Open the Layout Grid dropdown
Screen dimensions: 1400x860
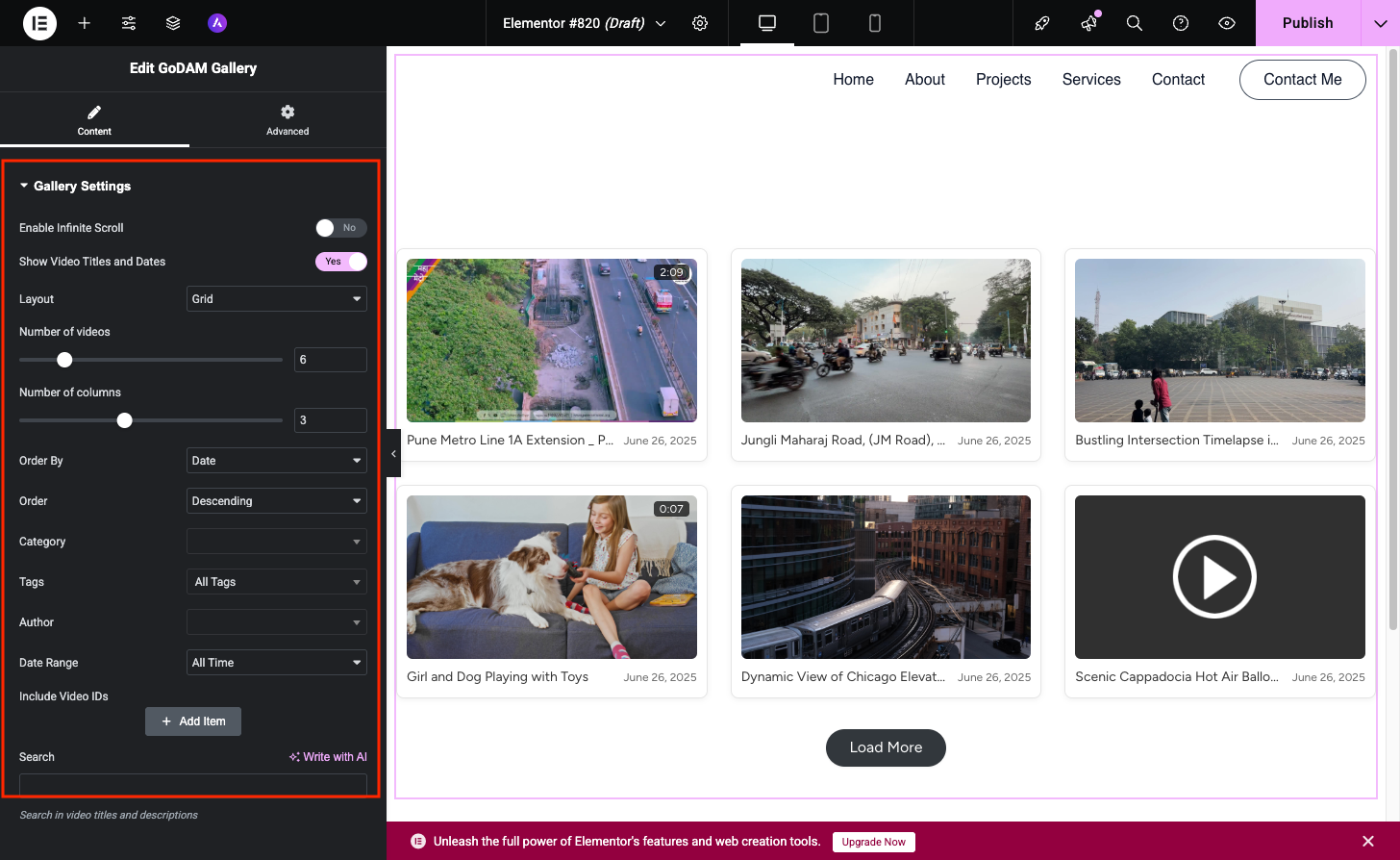277,299
